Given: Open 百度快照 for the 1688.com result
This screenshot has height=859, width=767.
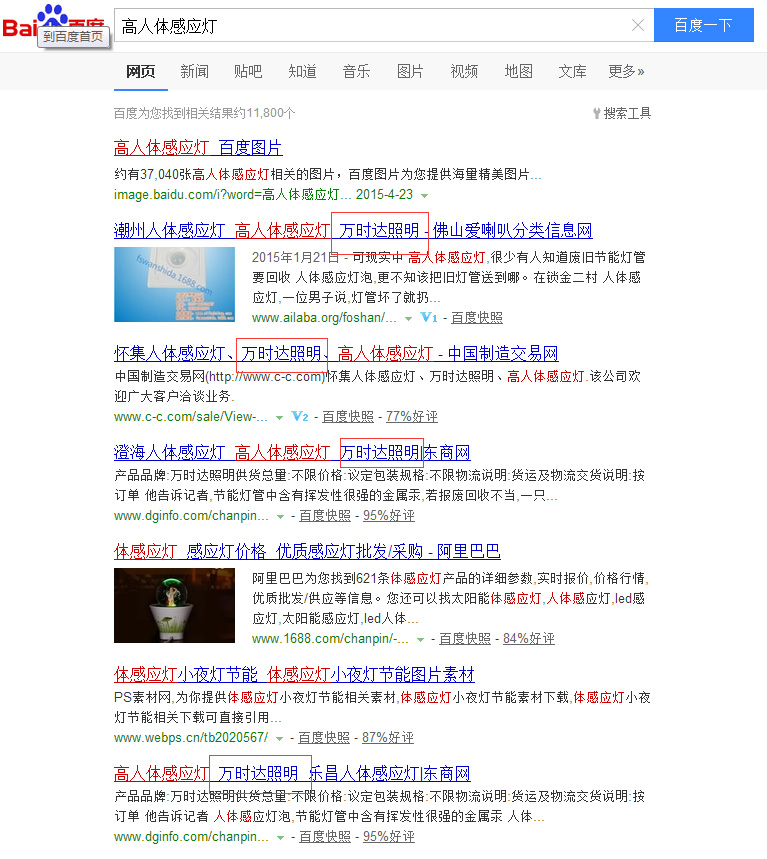Looking at the screenshot, I should (465, 639).
